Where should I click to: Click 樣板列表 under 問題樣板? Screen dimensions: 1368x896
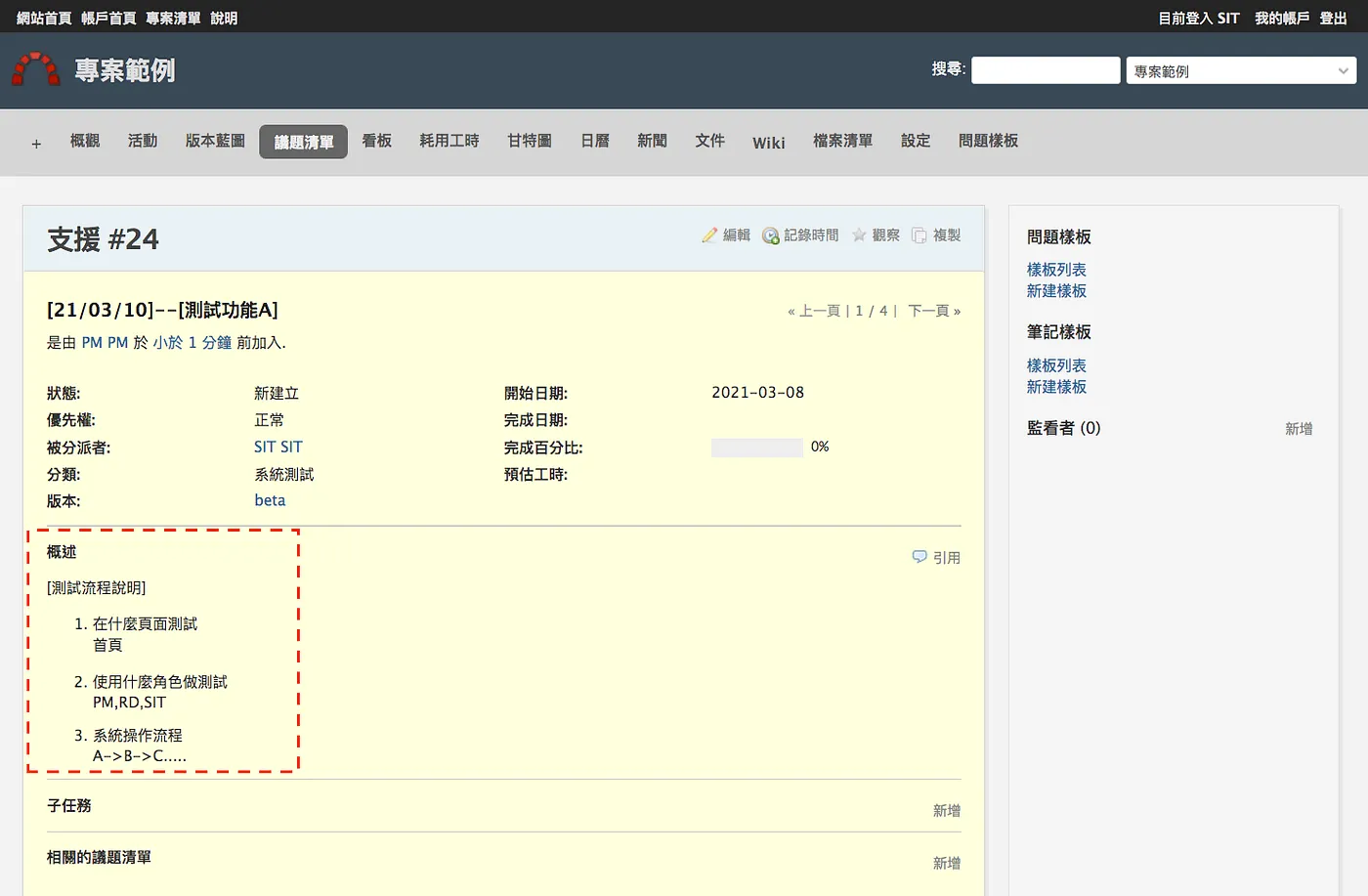click(x=1056, y=270)
